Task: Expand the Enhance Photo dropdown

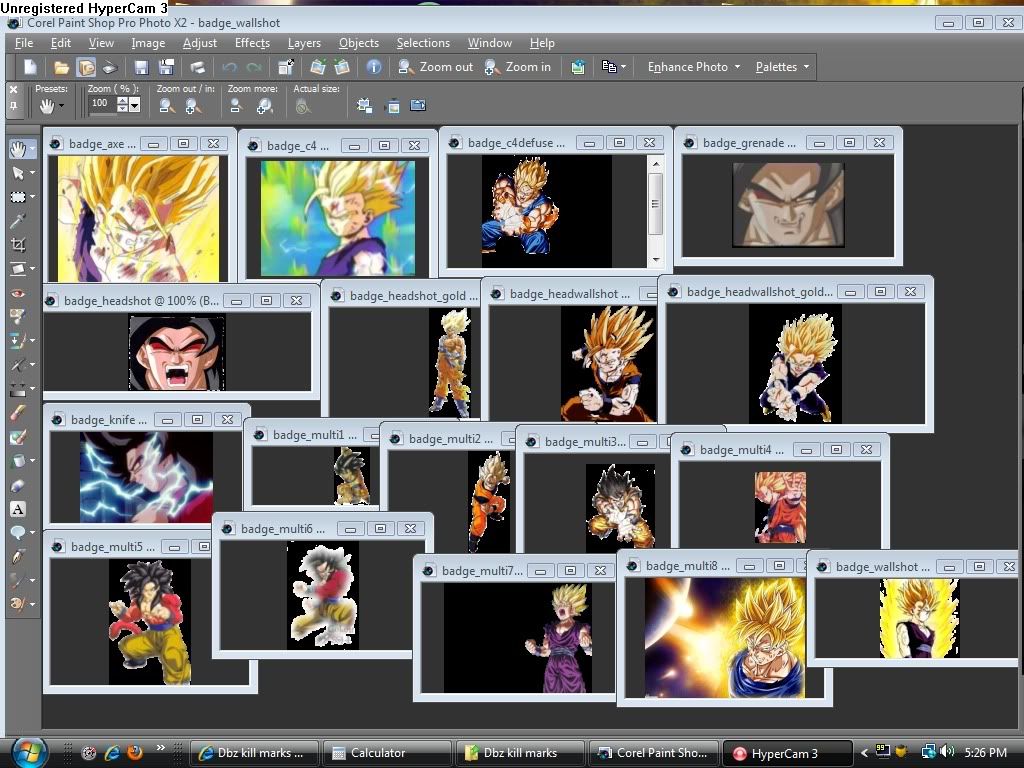Action: (694, 67)
